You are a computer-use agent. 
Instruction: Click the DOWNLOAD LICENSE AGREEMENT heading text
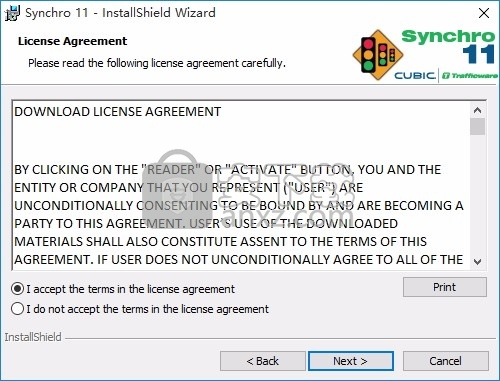pos(118,112)
